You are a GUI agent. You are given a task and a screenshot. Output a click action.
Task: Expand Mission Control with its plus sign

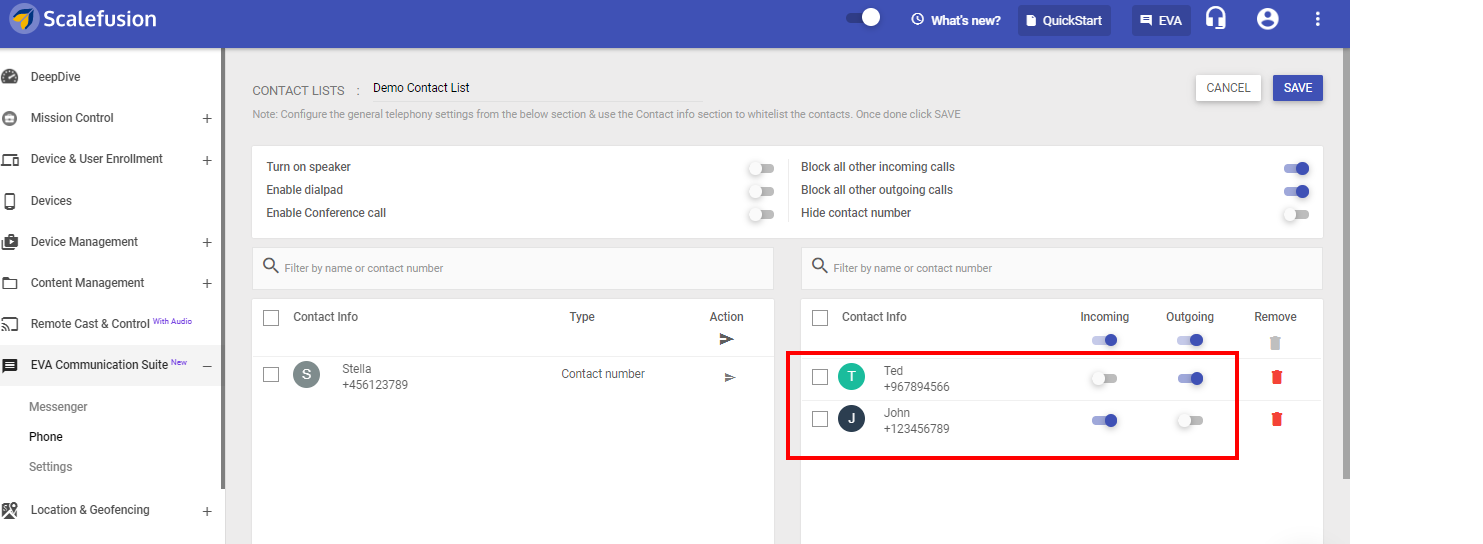tap(207, 119)
